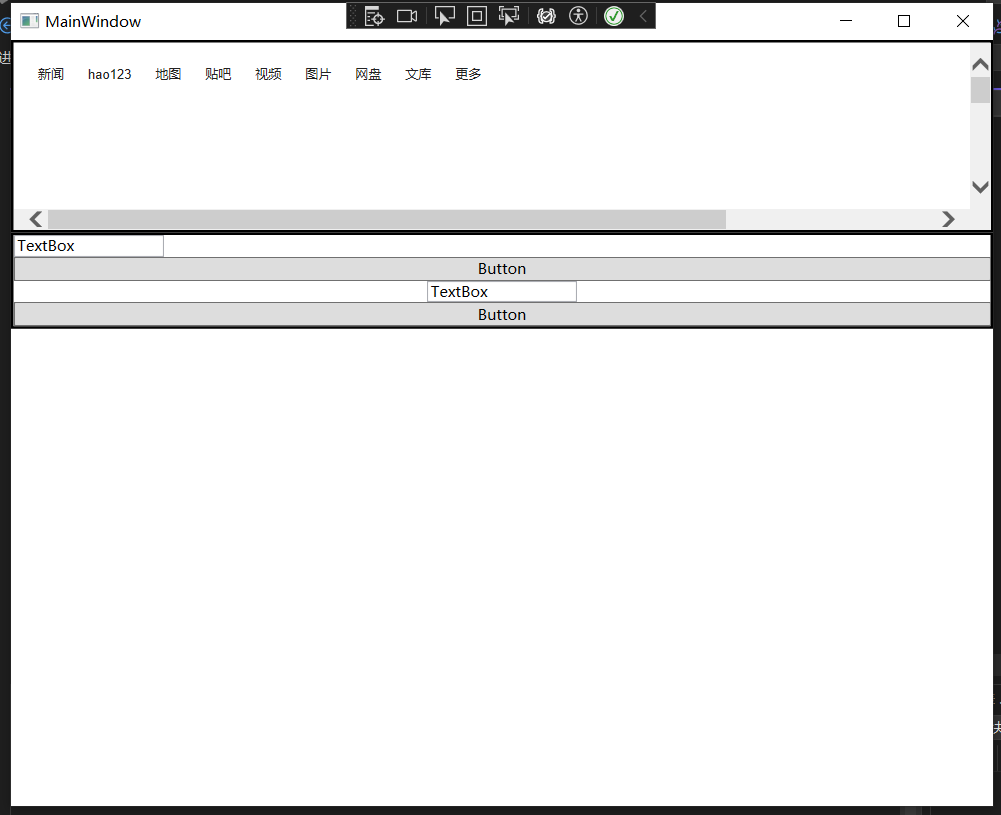Open the 地图 link
1001x815 pixels.
tap(168, 74)
